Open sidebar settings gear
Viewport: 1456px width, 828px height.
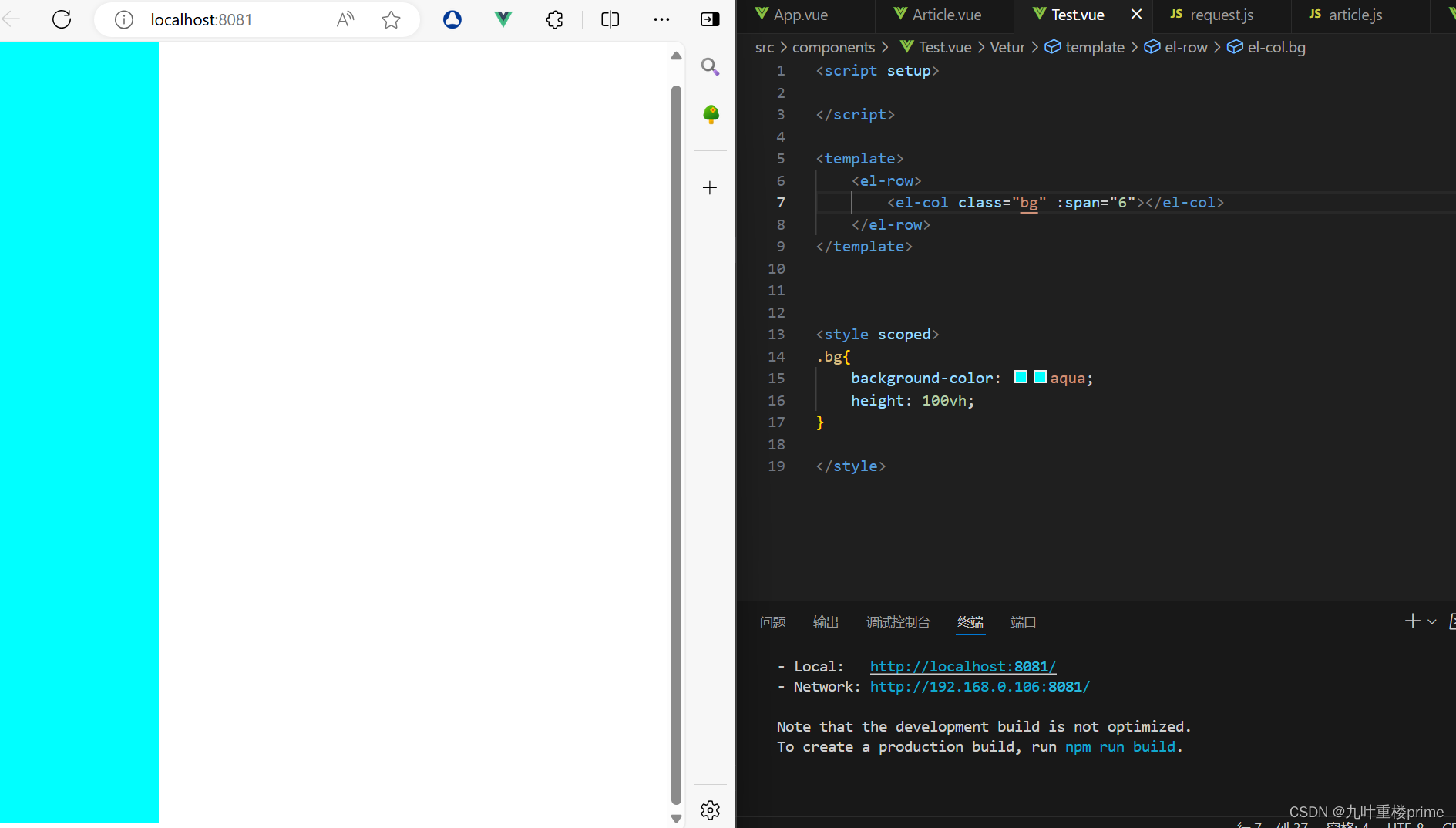tap(710, 810)
